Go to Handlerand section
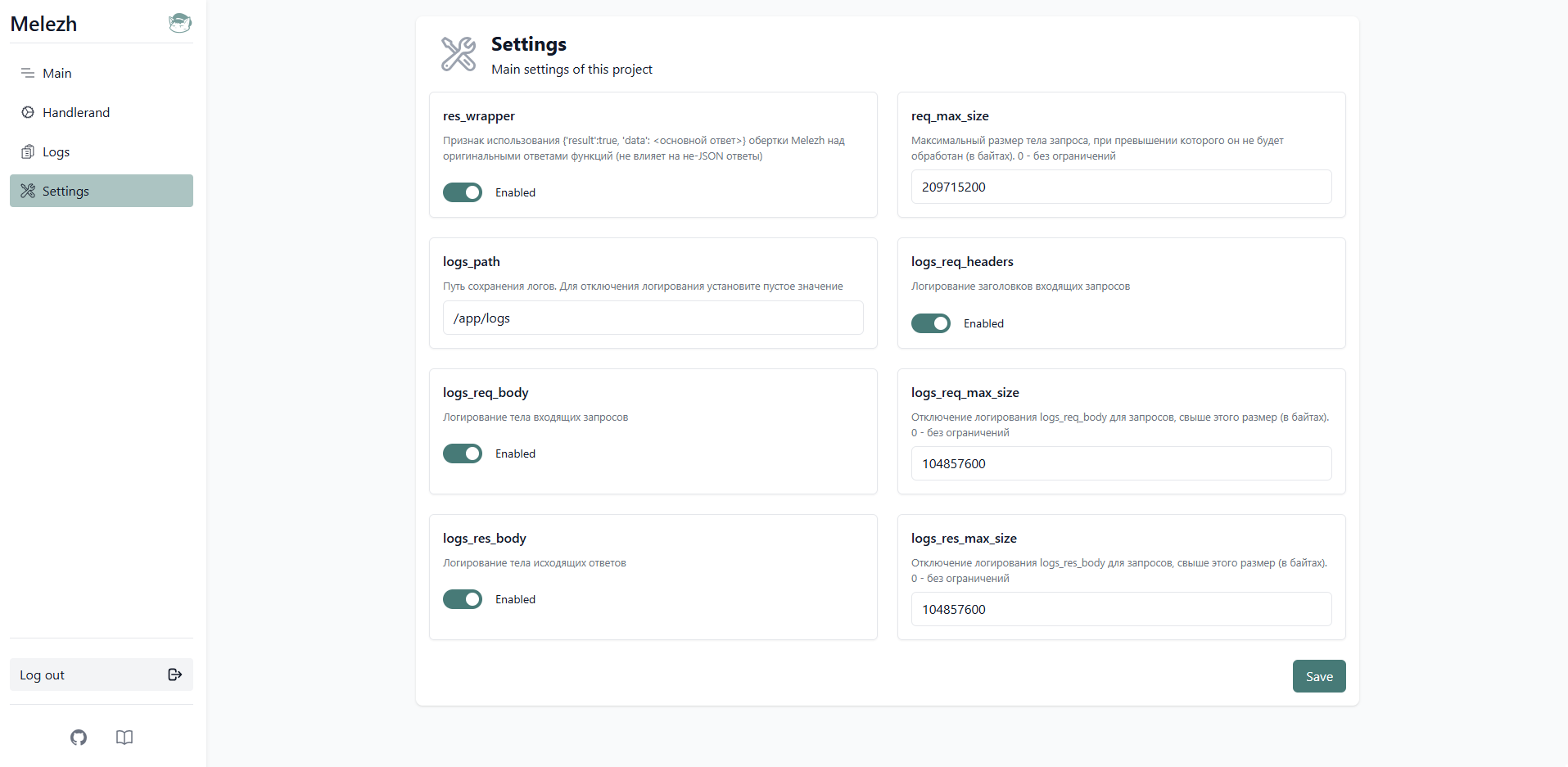The height and width of the screenshot is (767, 1568). (102, 112)
